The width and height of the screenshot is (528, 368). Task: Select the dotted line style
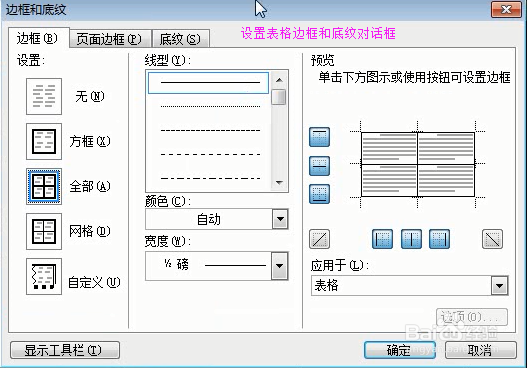point(210,106)
